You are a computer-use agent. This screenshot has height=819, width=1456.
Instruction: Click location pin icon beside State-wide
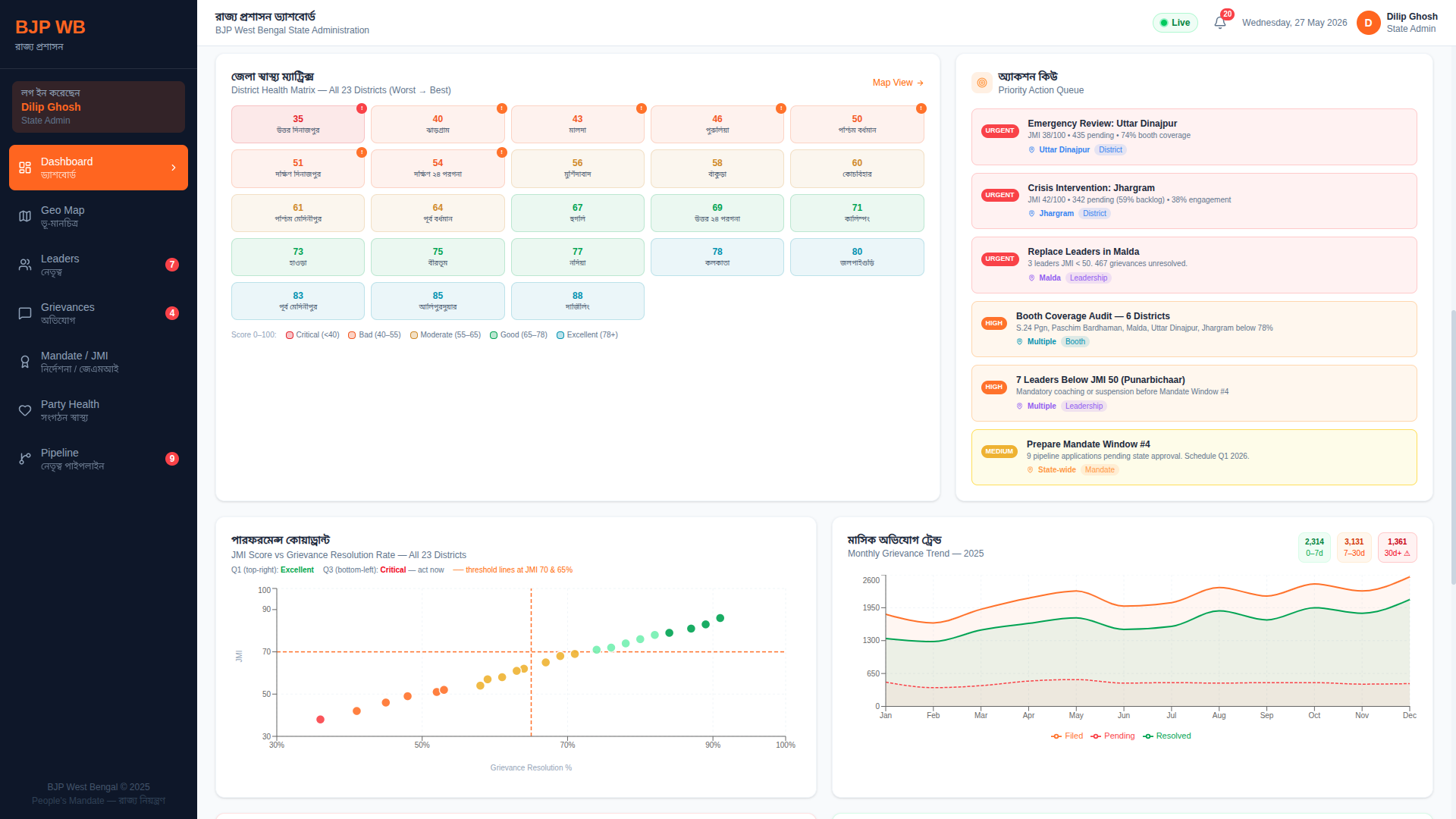pyautogui.click(x=1030, y=470)
